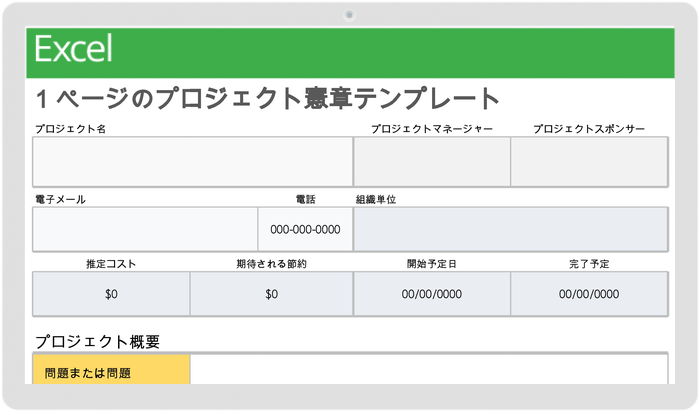700x412 pixels.
Task: Click the プロジェクト名 input cell
Action: click(193, 162)
